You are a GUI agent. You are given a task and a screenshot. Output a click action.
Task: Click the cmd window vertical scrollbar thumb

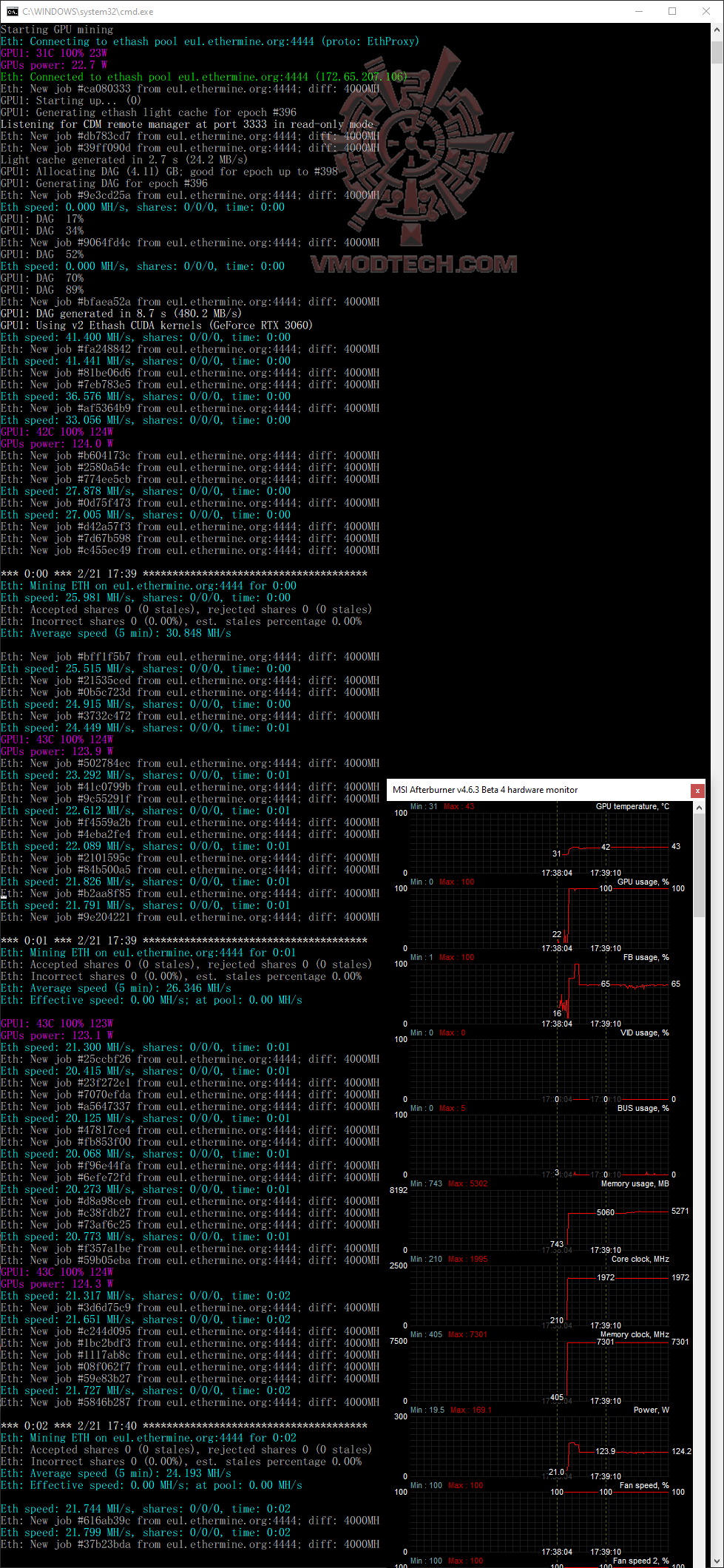click(x=717, y=53)
